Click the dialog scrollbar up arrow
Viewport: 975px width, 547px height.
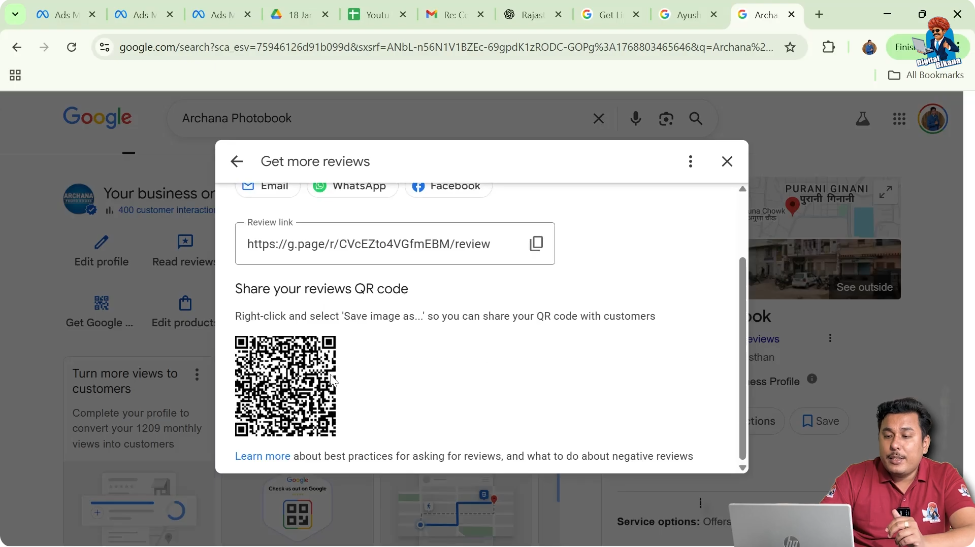742,189
